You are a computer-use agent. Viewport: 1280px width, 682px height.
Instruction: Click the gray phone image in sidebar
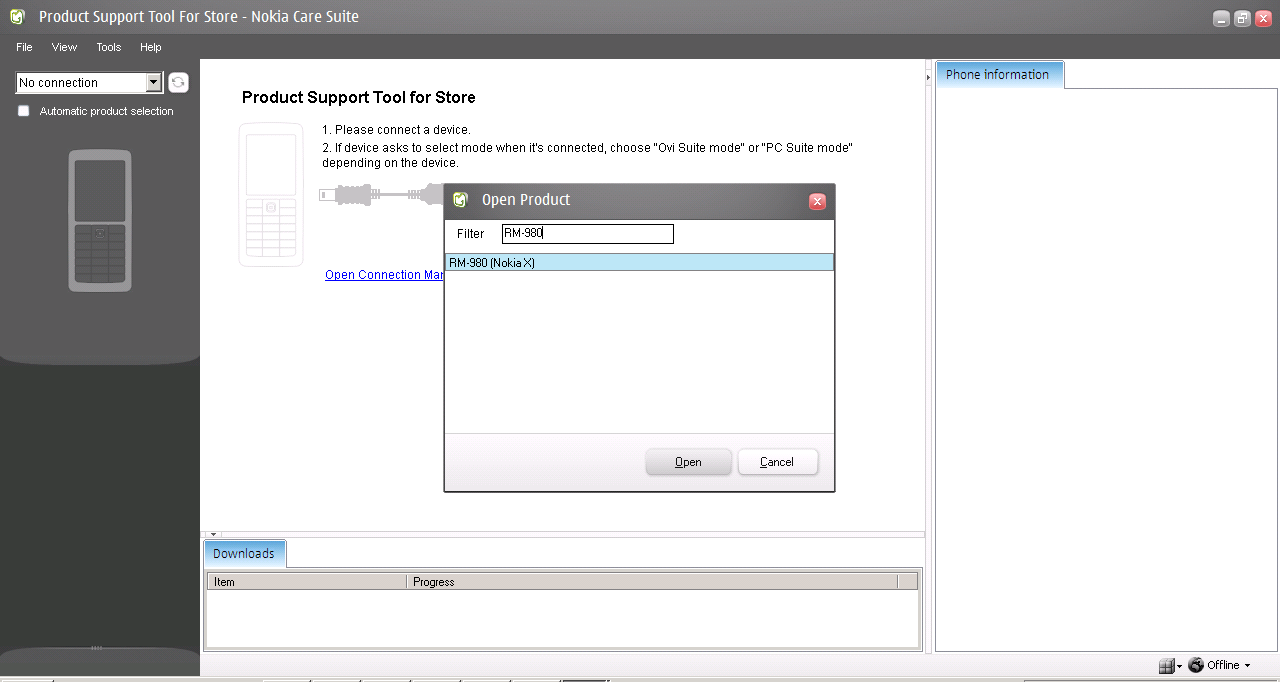(100, 221)
